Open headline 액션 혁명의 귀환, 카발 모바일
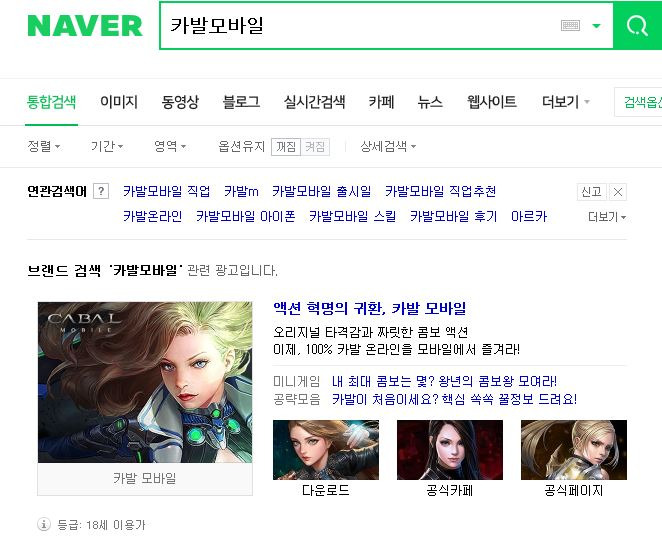662x548 pixels. pyautogui.click(x=370, y=308)
